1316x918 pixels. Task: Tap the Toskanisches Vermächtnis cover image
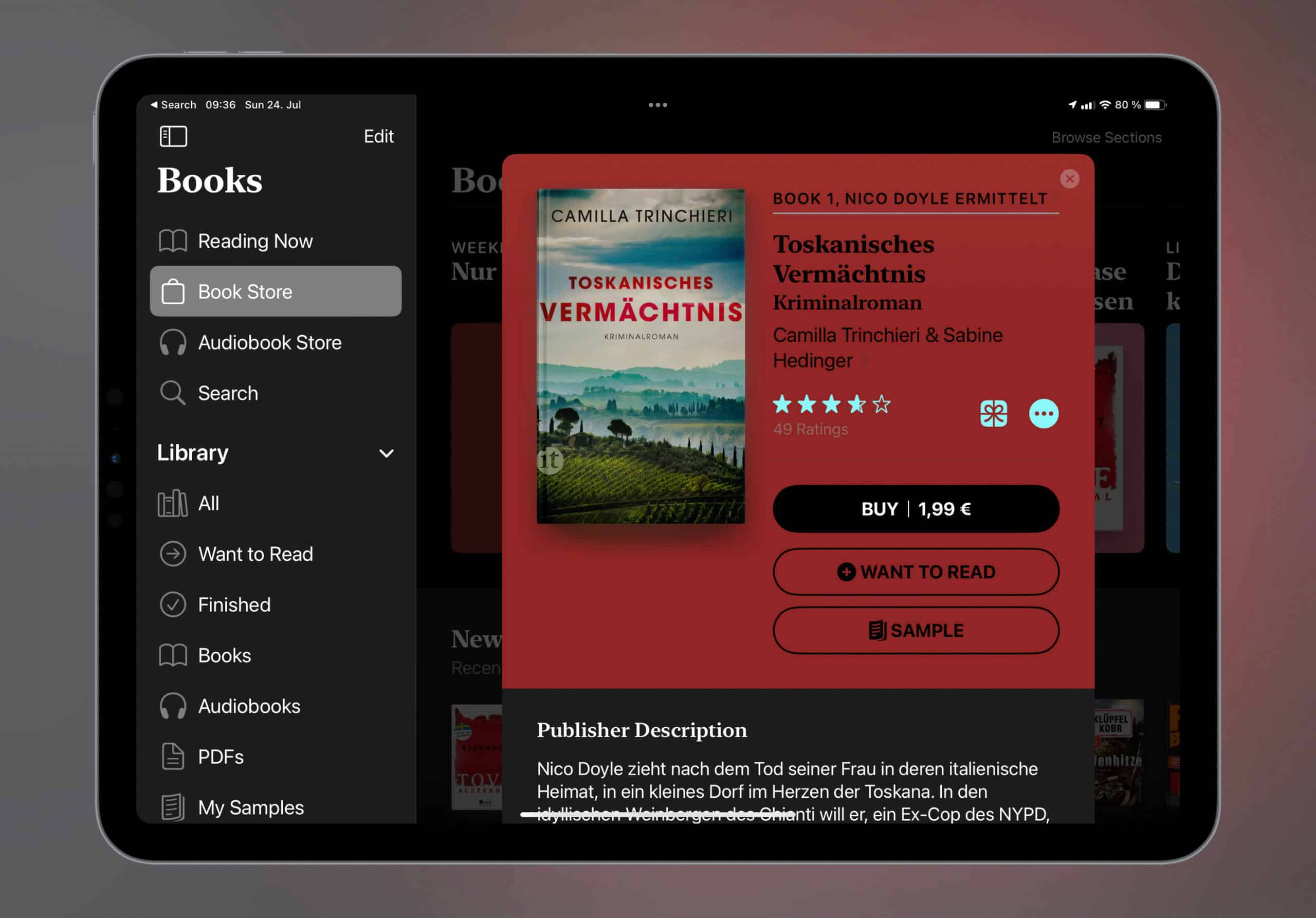[641, 356]
